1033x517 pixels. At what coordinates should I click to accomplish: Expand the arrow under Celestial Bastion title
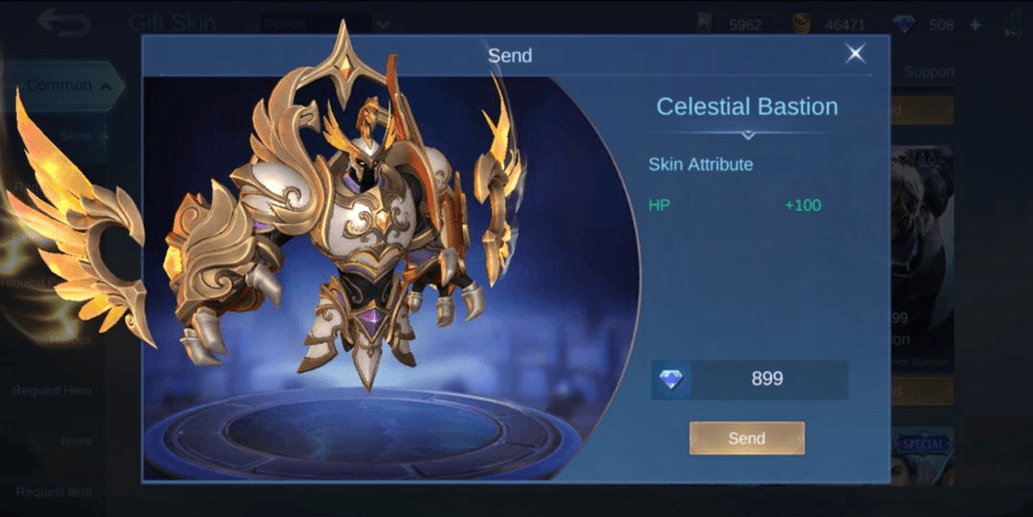pyautogui.click(x=747, y=135)
